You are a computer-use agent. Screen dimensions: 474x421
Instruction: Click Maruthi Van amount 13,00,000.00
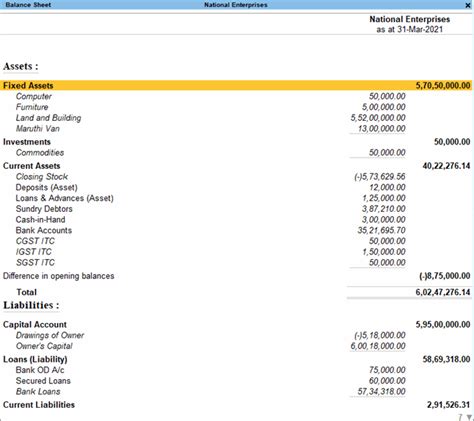tap(382, 129)
